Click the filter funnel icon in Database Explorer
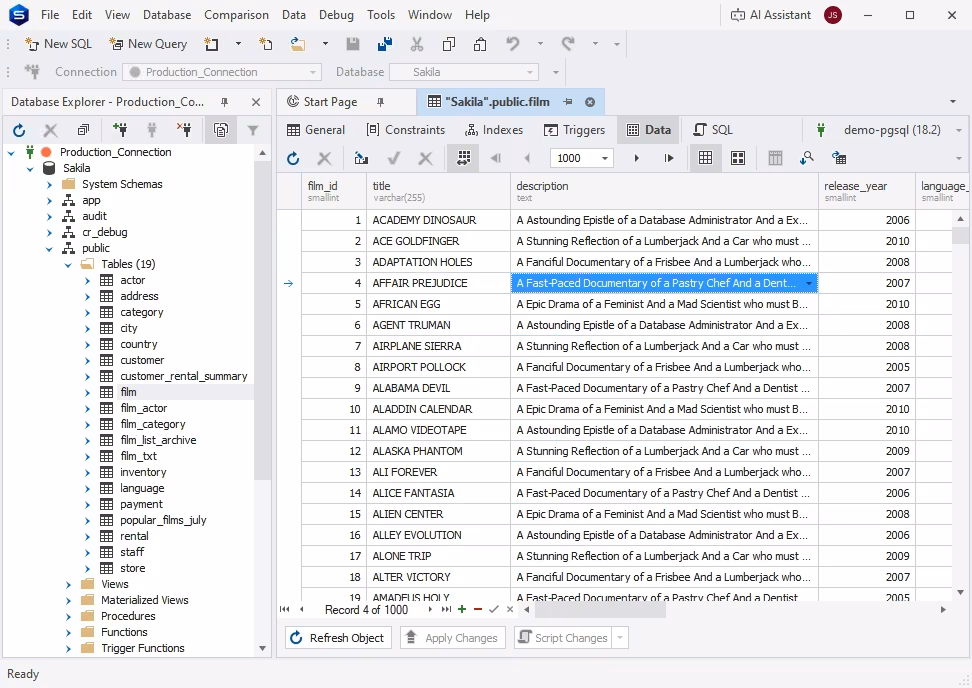This screenshot has height=688, width=972. click(x=253, y=130)
